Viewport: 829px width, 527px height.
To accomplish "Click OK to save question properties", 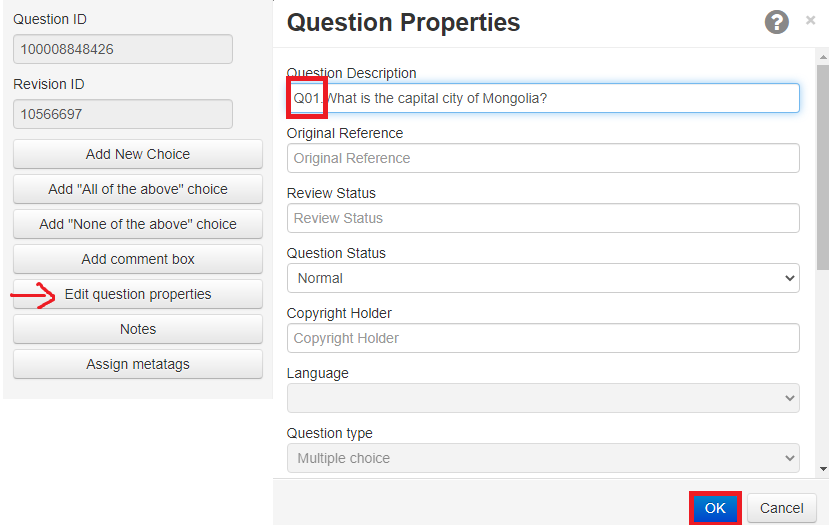I will pos(715,508).
